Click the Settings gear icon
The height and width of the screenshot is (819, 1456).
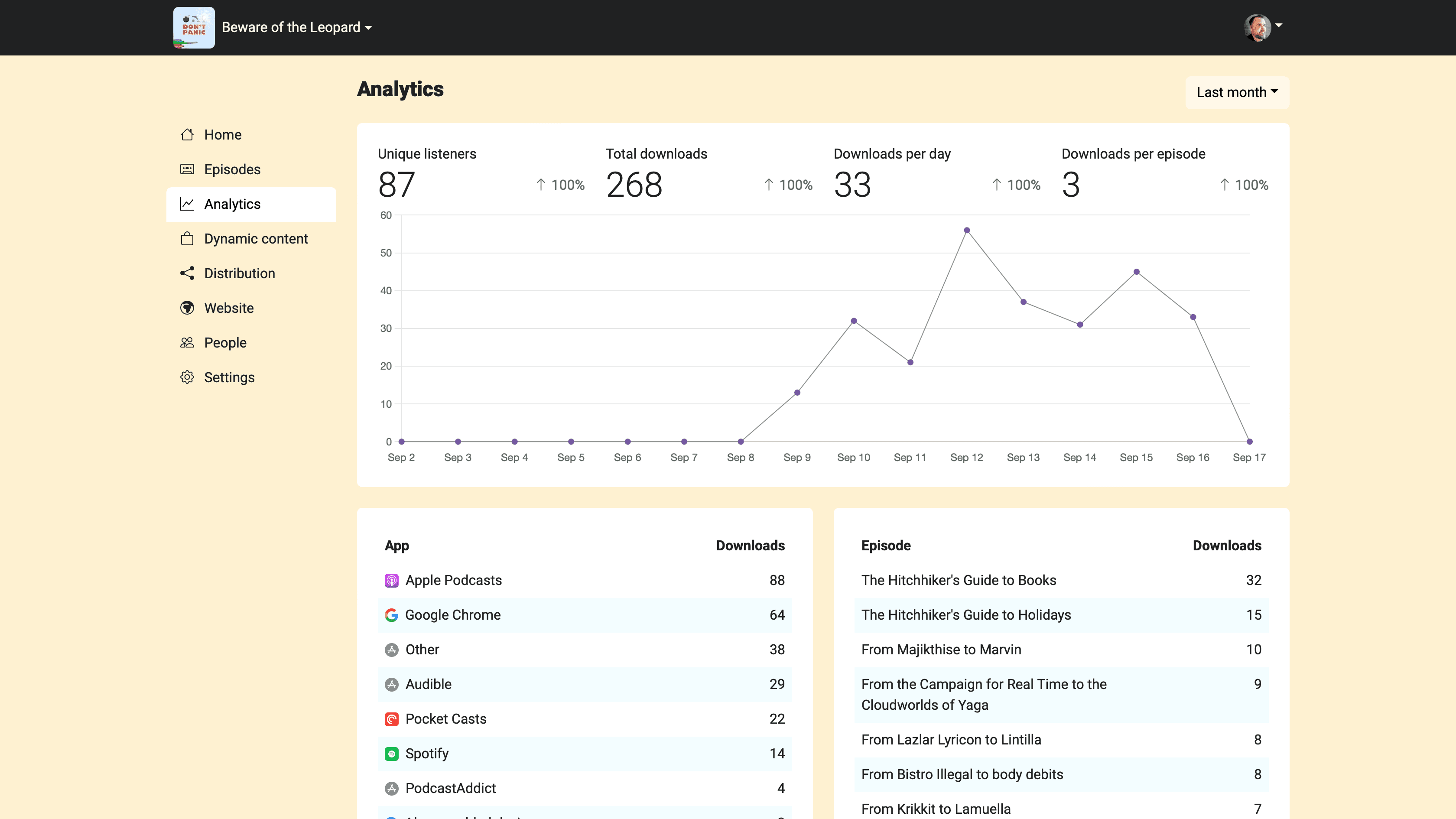(x=187, y=377)
